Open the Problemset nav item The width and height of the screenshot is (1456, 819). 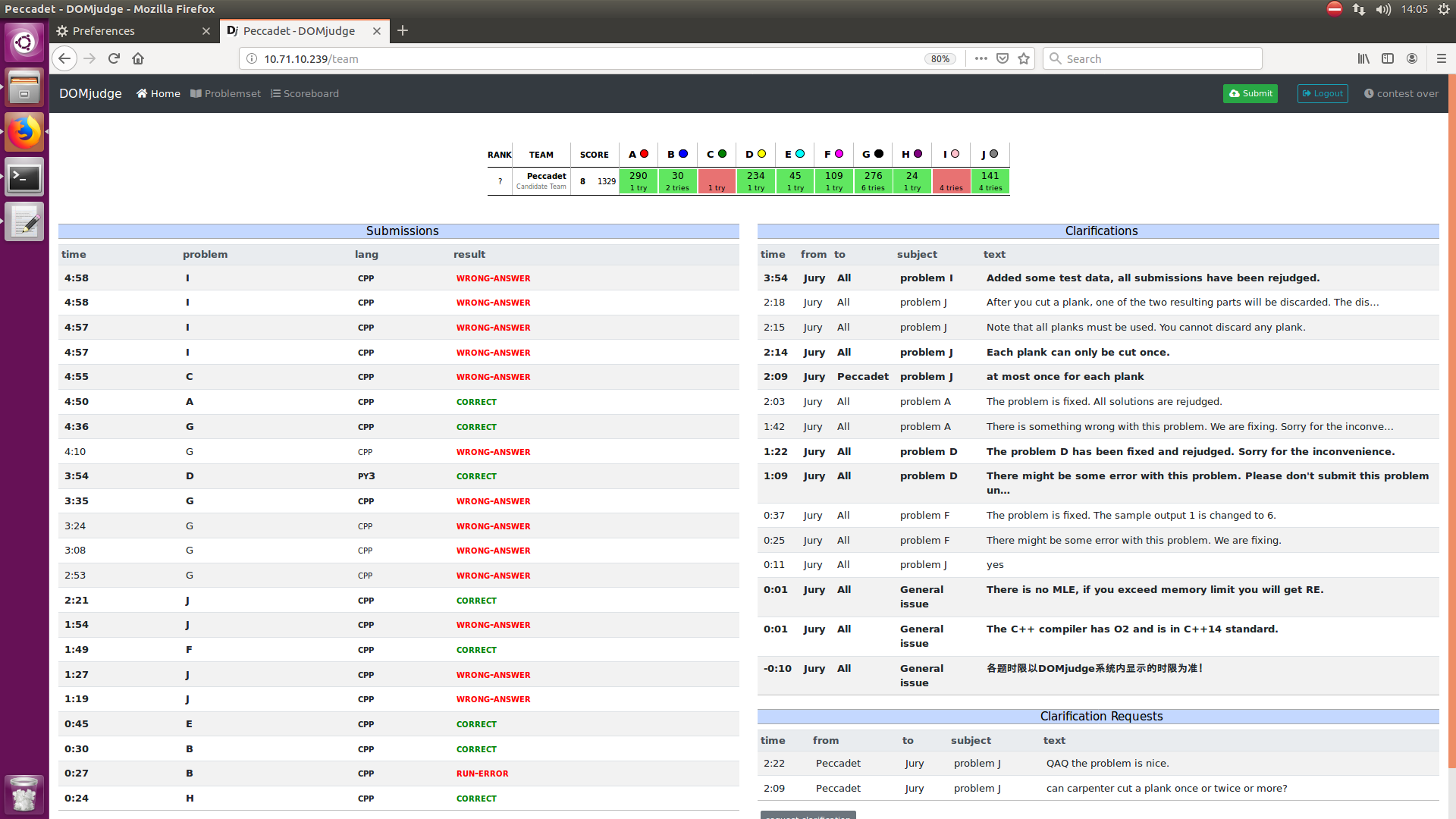(225, 93)
